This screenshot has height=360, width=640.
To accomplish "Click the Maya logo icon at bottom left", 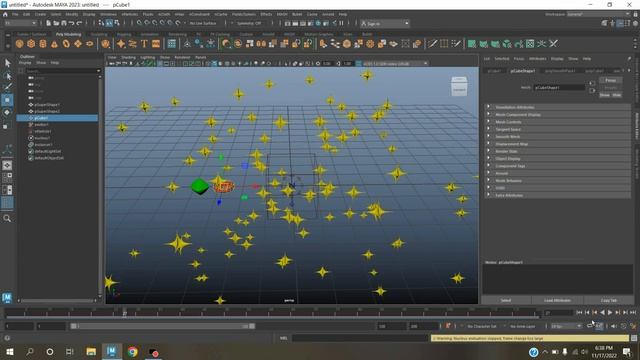I will 7,298.
